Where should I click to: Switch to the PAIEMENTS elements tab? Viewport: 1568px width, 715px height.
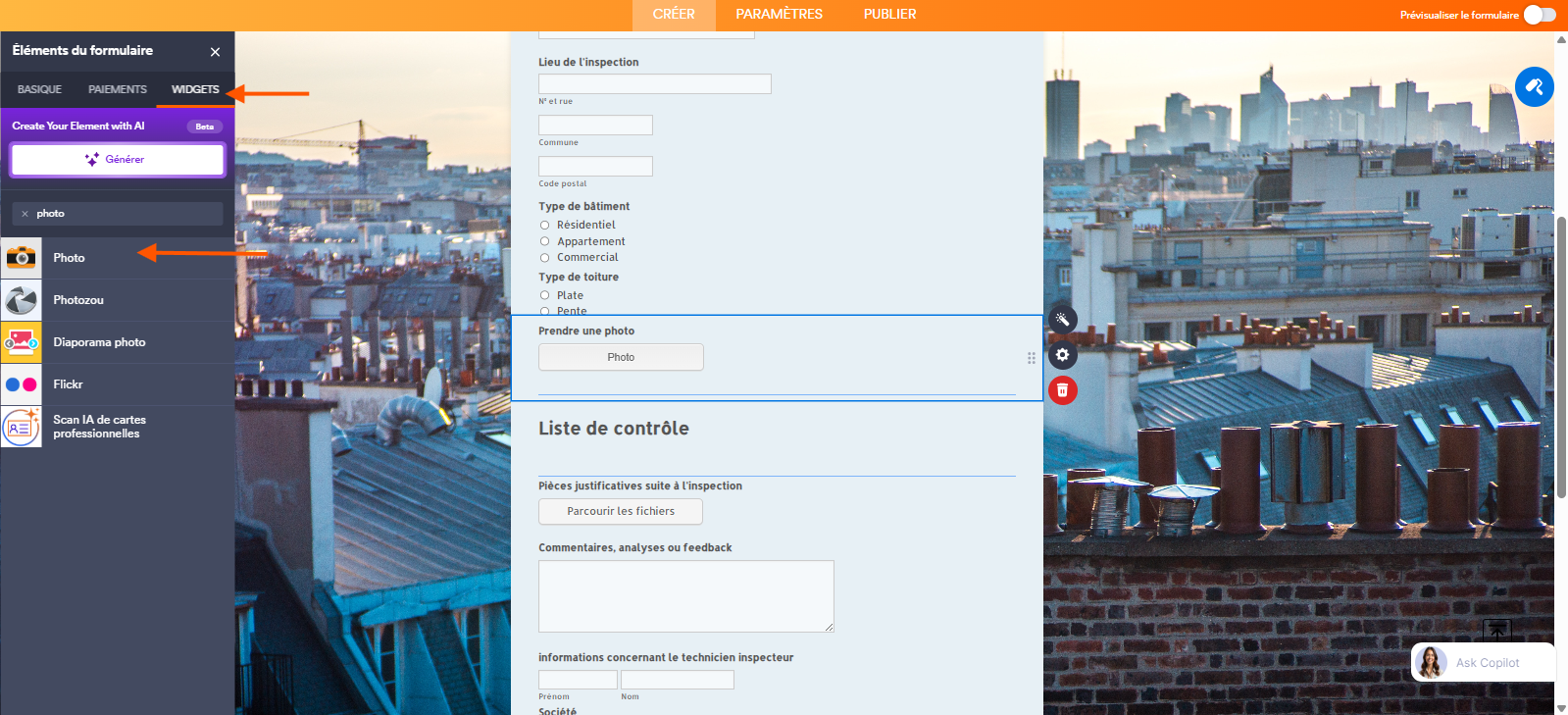point(118,89)
